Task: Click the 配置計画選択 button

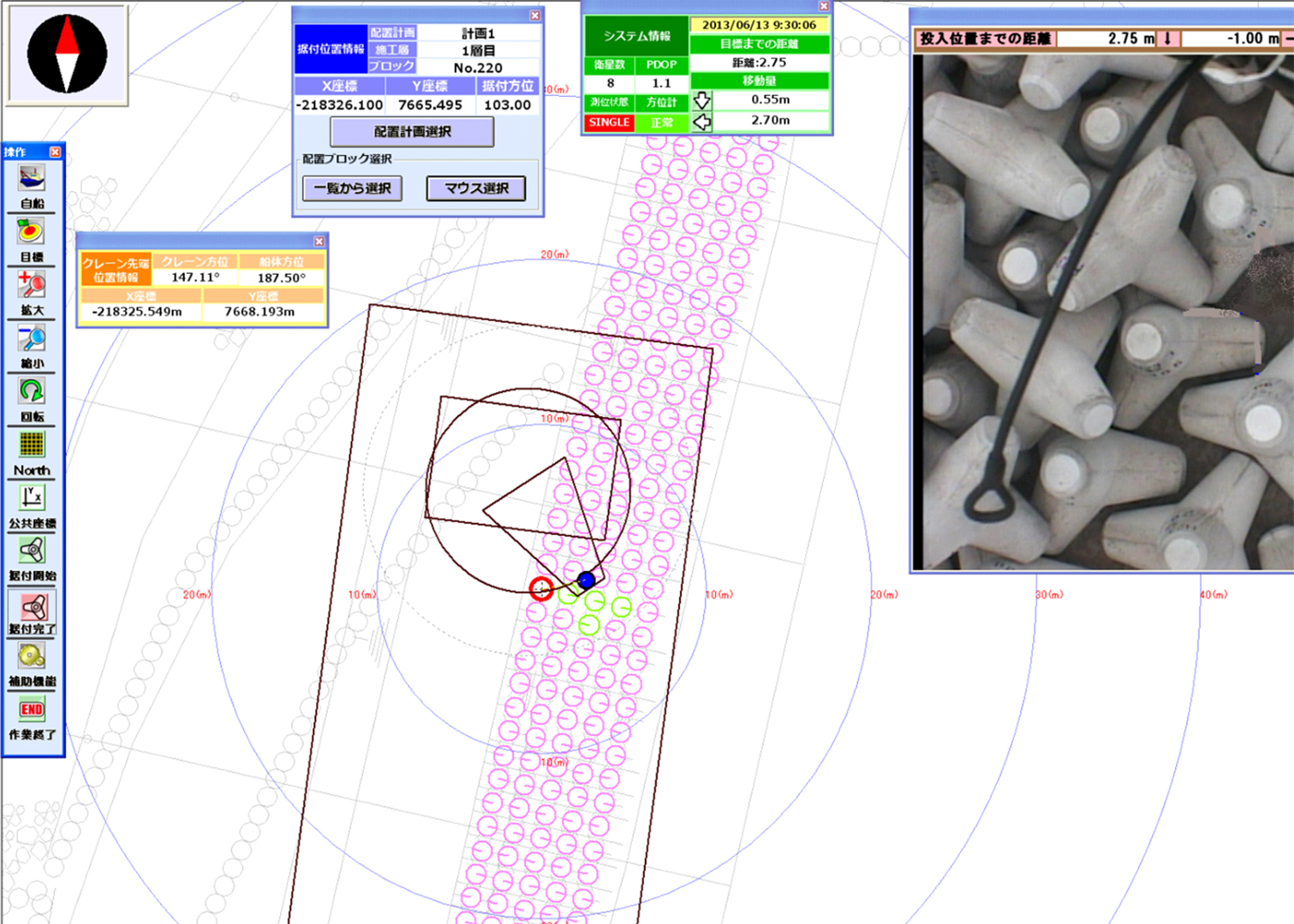Action: click(412, 132)
